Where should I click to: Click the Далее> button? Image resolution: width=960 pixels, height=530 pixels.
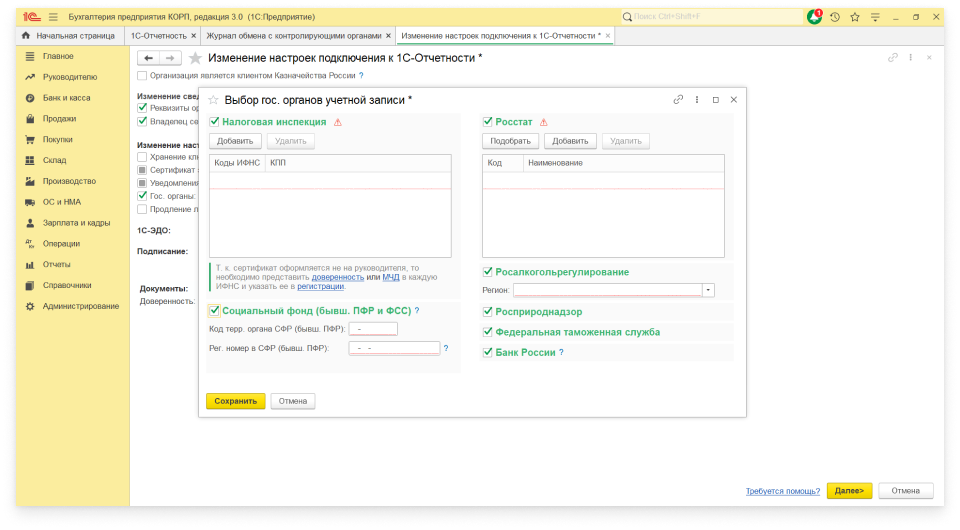(849, 491)
